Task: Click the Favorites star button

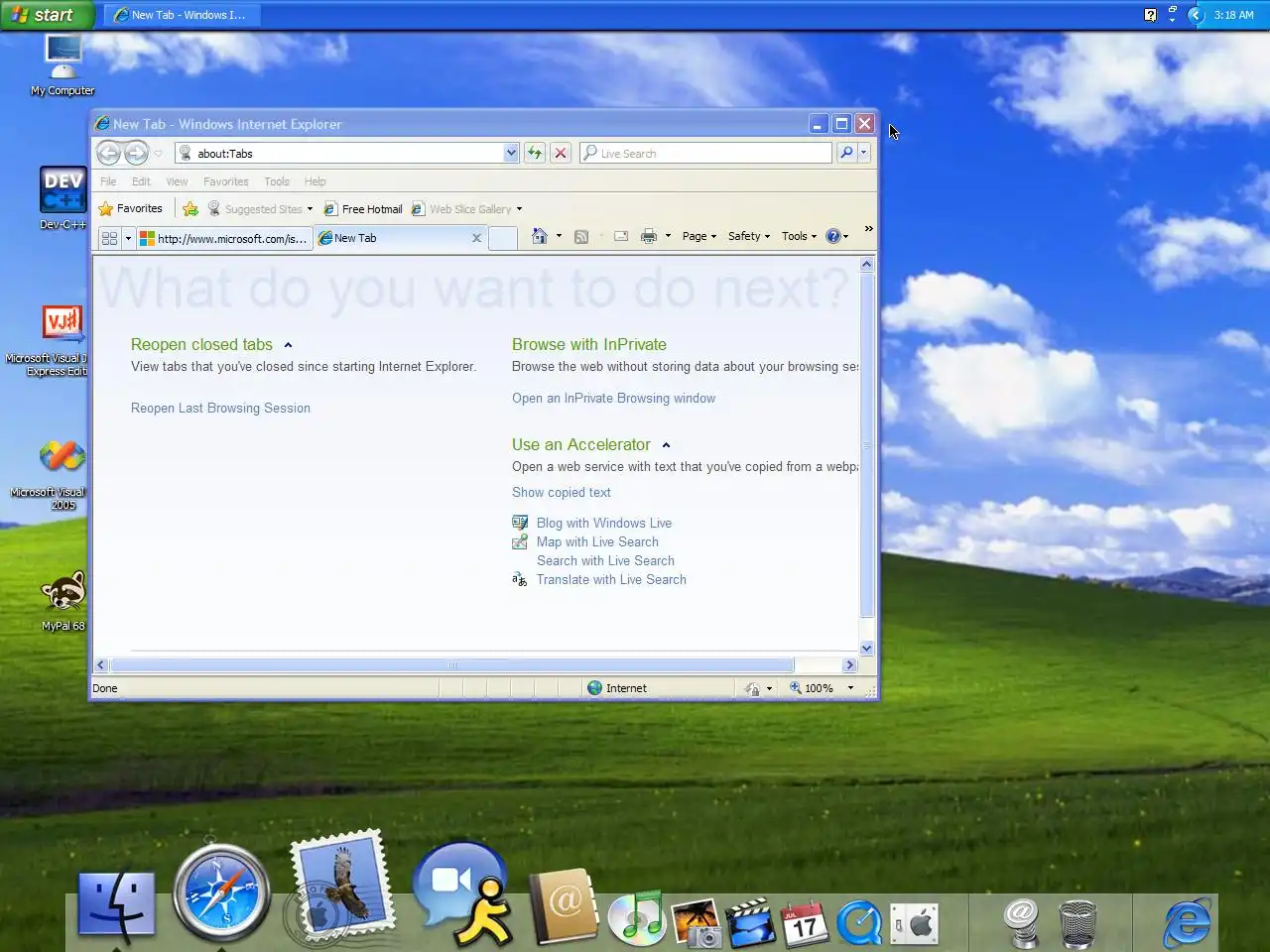Action: pyautogui.click(x=131, y=209)
